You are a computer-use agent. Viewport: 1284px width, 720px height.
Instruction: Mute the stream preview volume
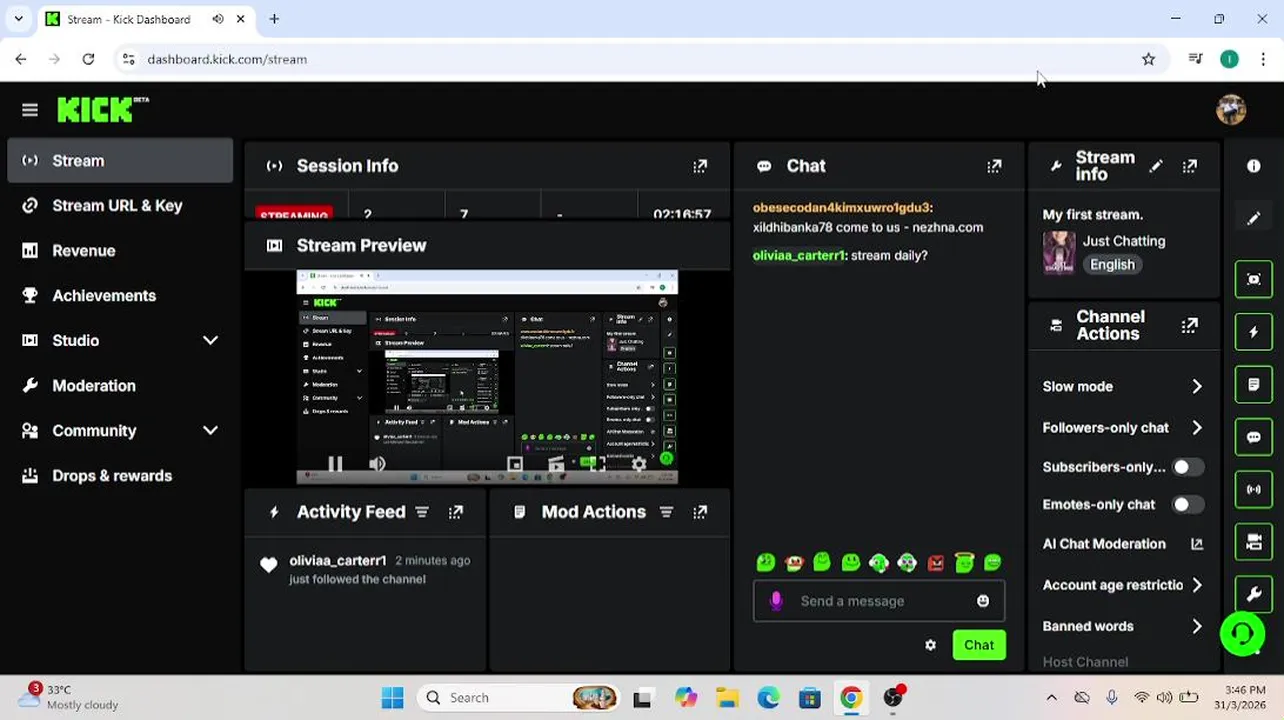(x=377, y=464)
